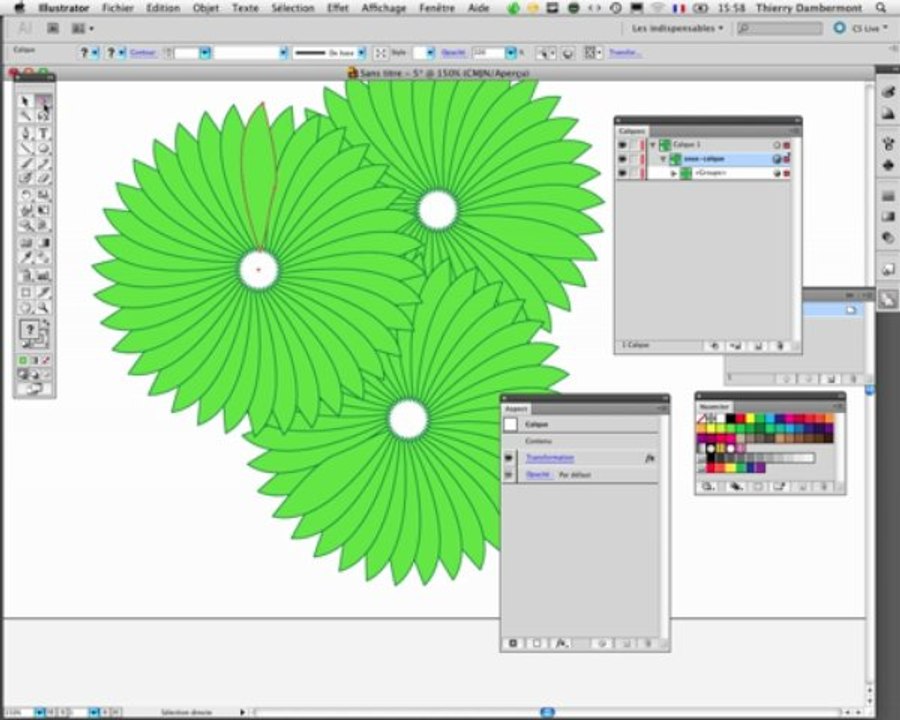This screenshot has width=900, height=720.
Task: Click the fill box with question mark
Action: click(29, 329)
